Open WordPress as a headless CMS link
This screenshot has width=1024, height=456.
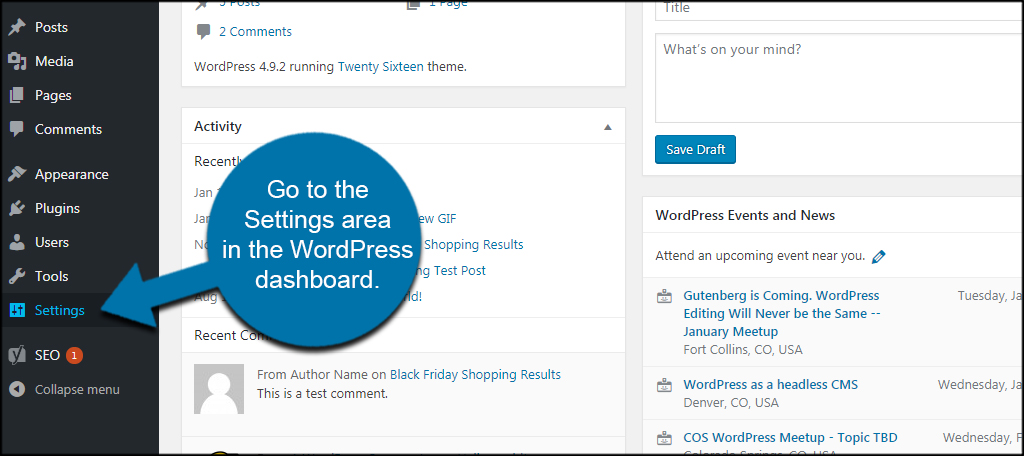coord(771,384)
